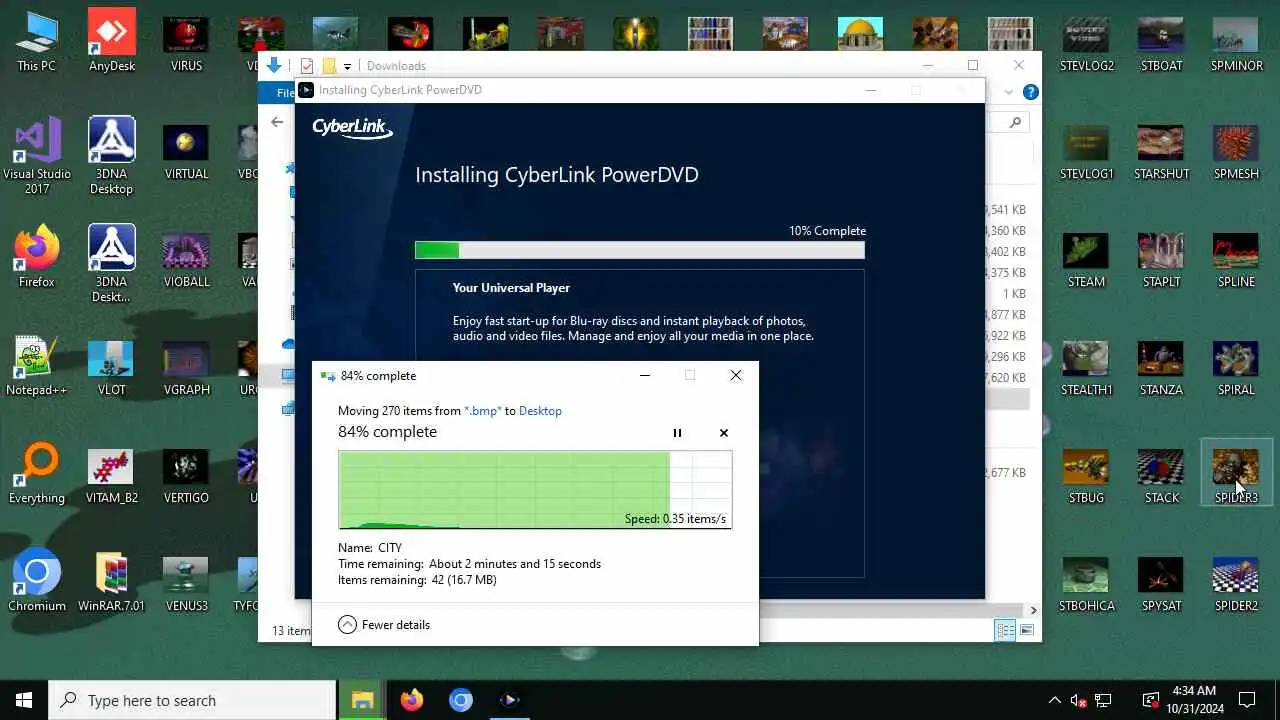The image size is (1280, 720).
Task: Select the STBOHICA desktop icon
Action: pyautogui.click(x=1086, y=582)
